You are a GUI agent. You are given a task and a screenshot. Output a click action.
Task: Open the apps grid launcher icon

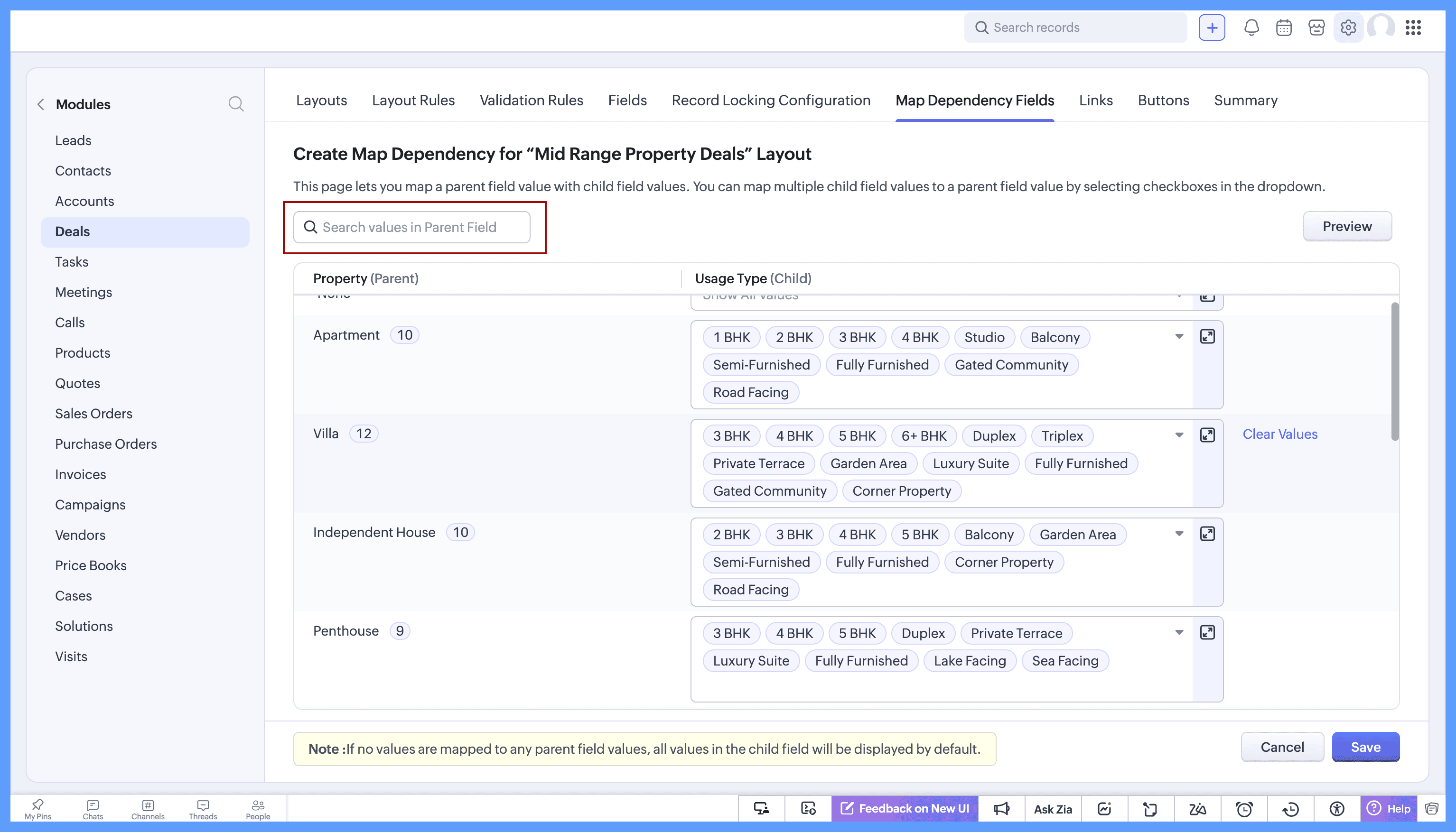pyautogui.click(x=1413, y=28)
